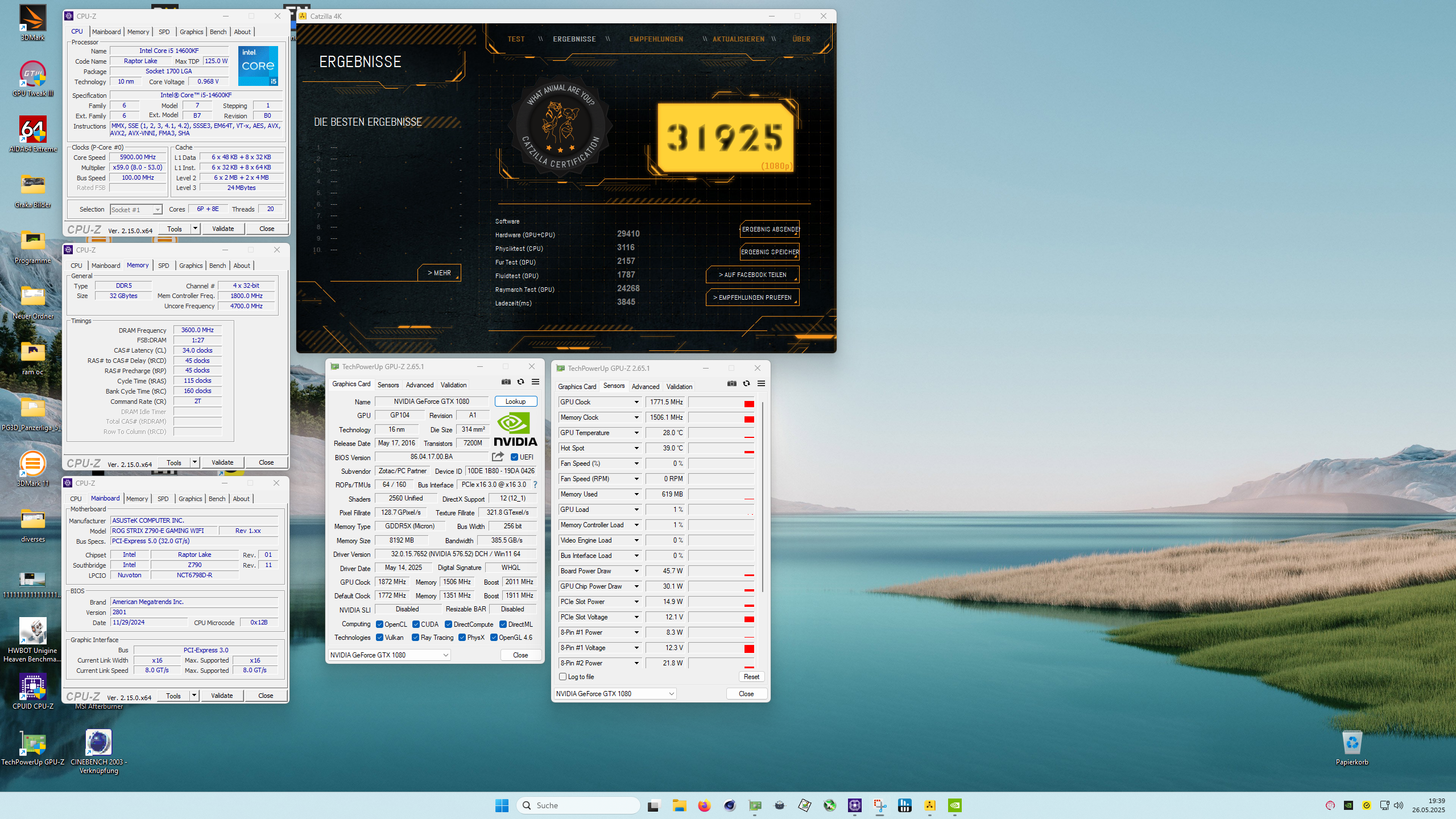Switch to Bench tab in top CPU-Z window
Viewport: 1456px width, 819px height.
(218, 32)
